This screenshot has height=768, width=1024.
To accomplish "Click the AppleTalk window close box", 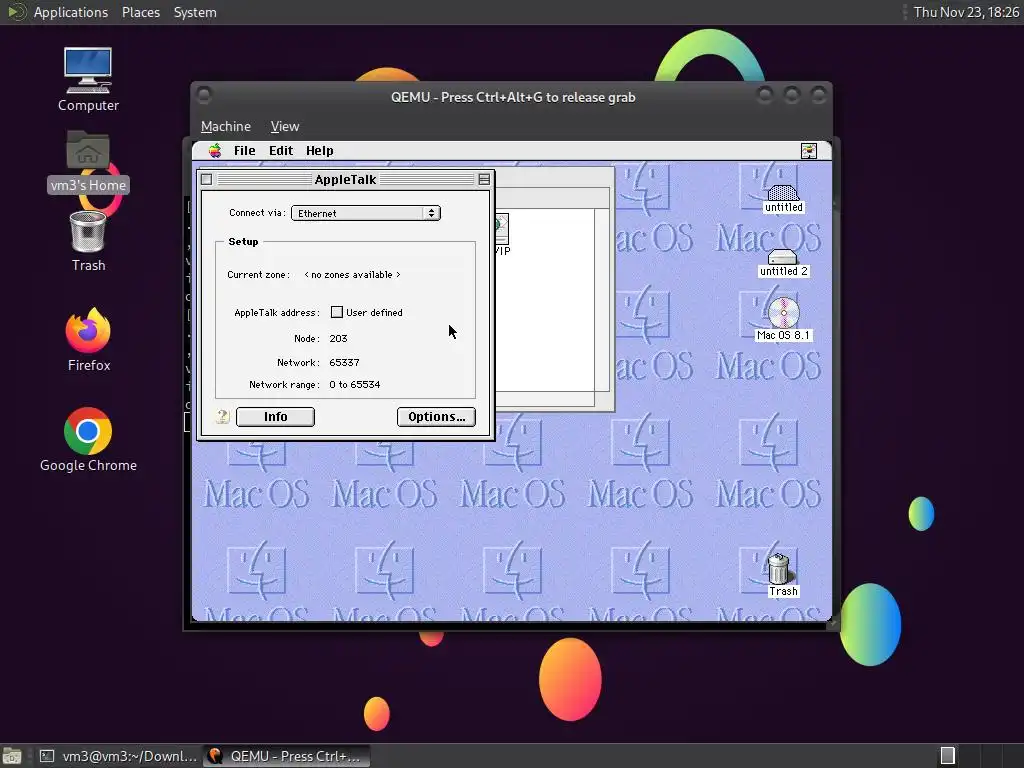I will [206, 179].
